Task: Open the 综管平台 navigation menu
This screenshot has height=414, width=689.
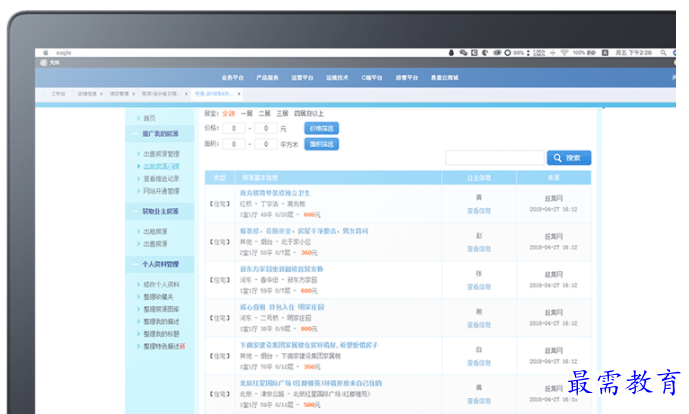Action: 407,78
